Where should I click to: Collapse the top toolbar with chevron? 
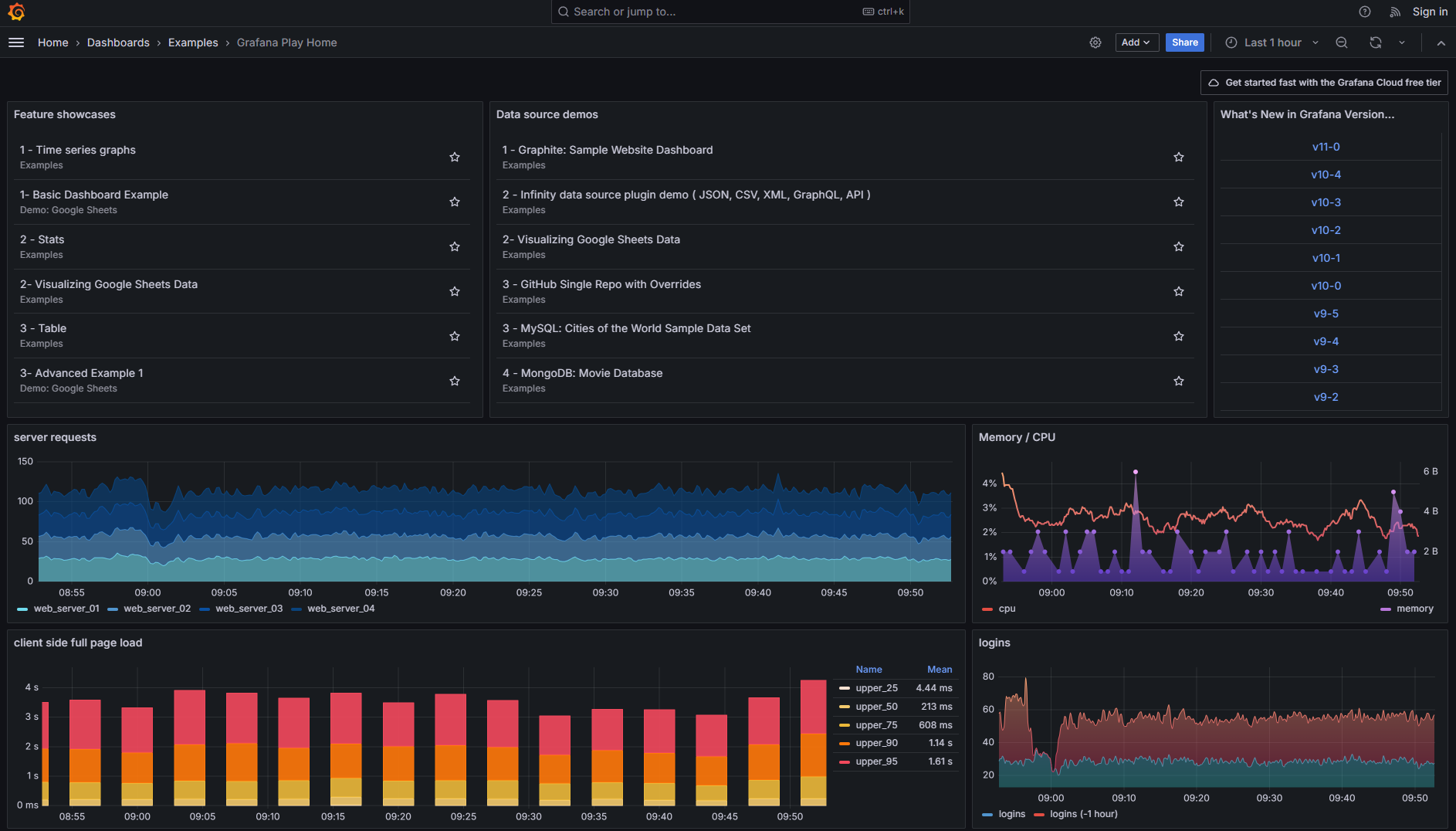coord(1441,42)
